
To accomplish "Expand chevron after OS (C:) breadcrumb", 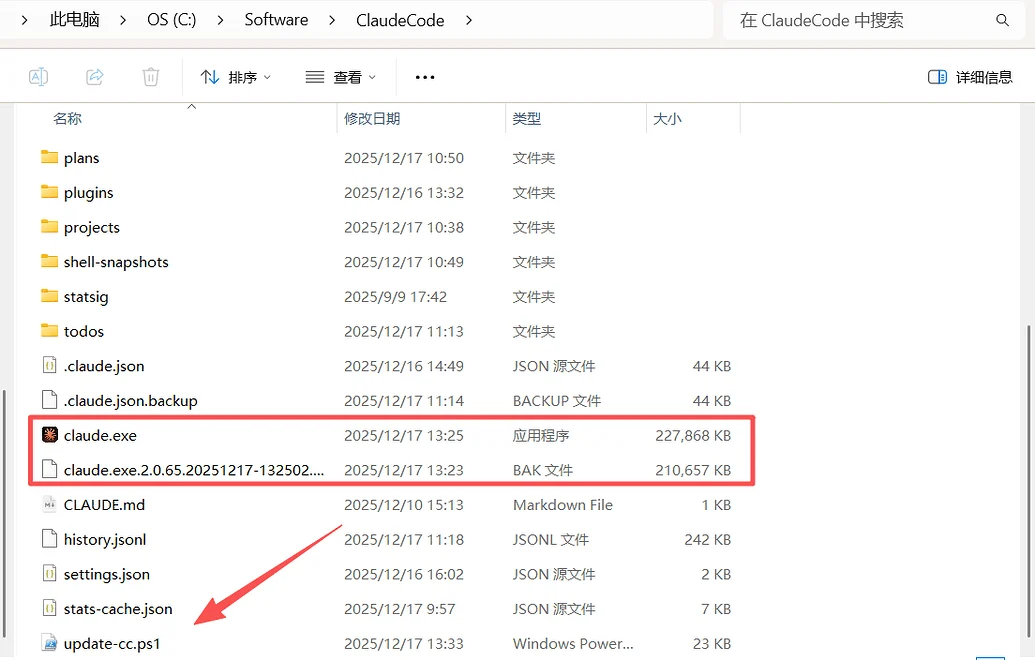I will [x=220, y=20].
